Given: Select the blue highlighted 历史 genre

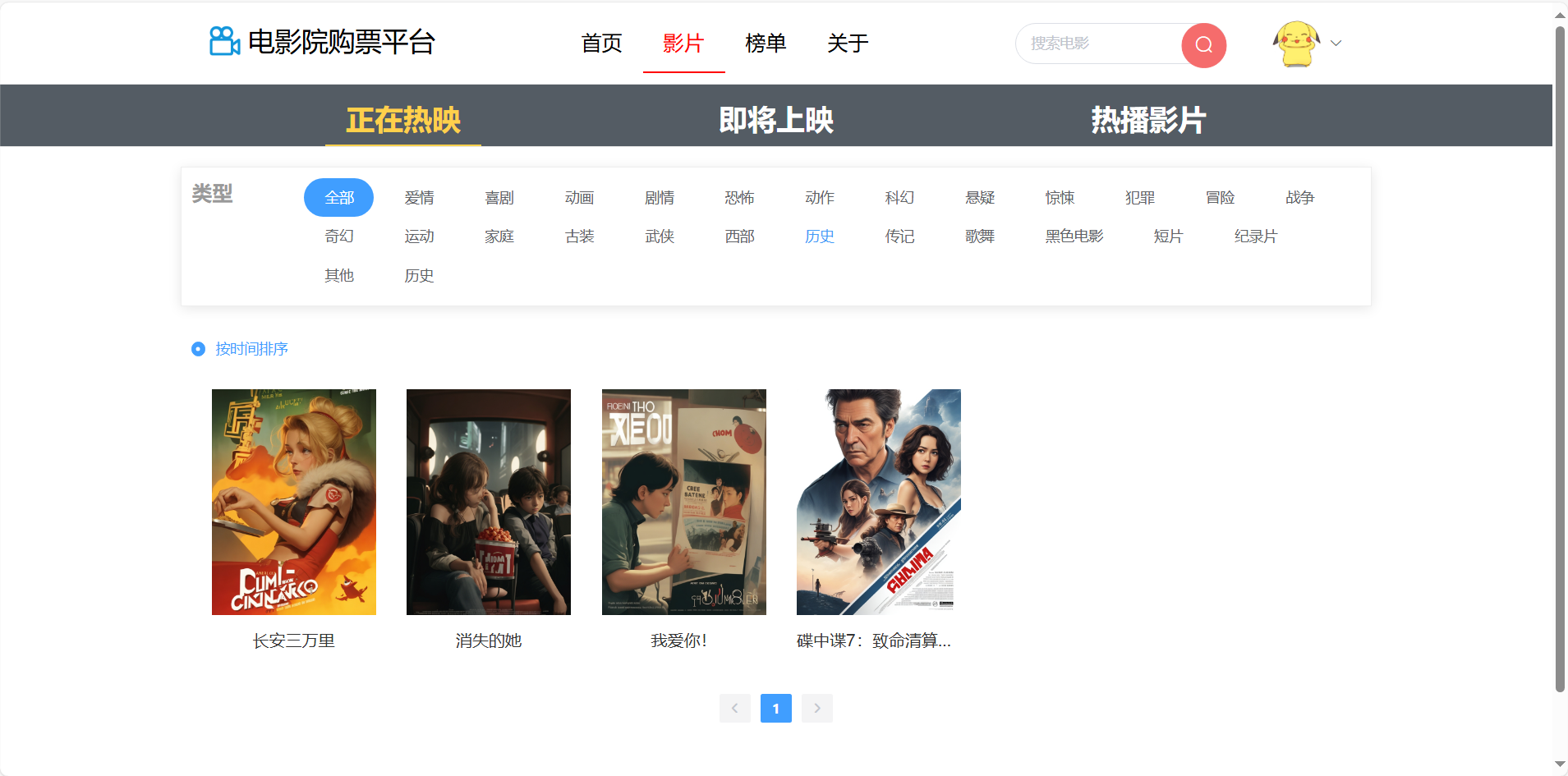Looking at the screenshot, I should (820, 236).
